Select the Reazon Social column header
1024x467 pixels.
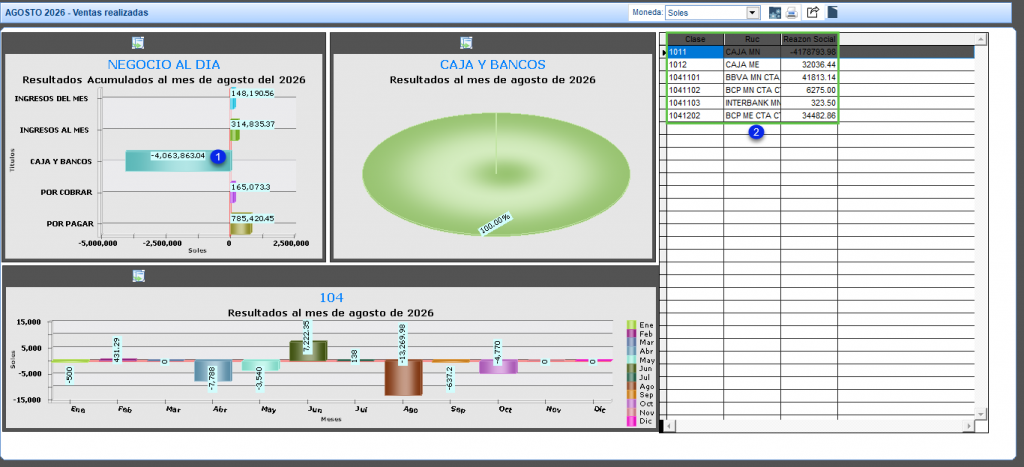coord(809,39)
